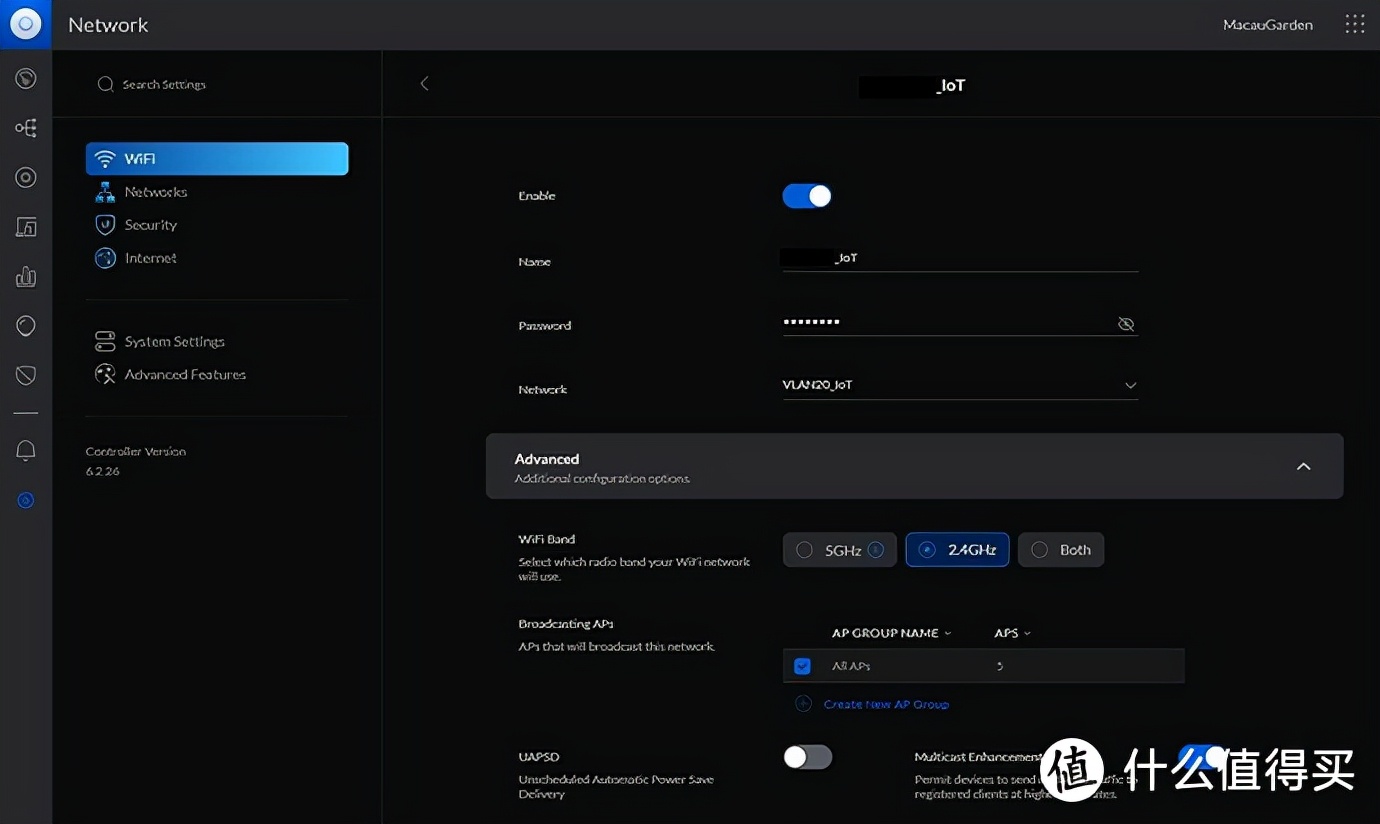Open the Alerts bell icon

click(26, 451)
